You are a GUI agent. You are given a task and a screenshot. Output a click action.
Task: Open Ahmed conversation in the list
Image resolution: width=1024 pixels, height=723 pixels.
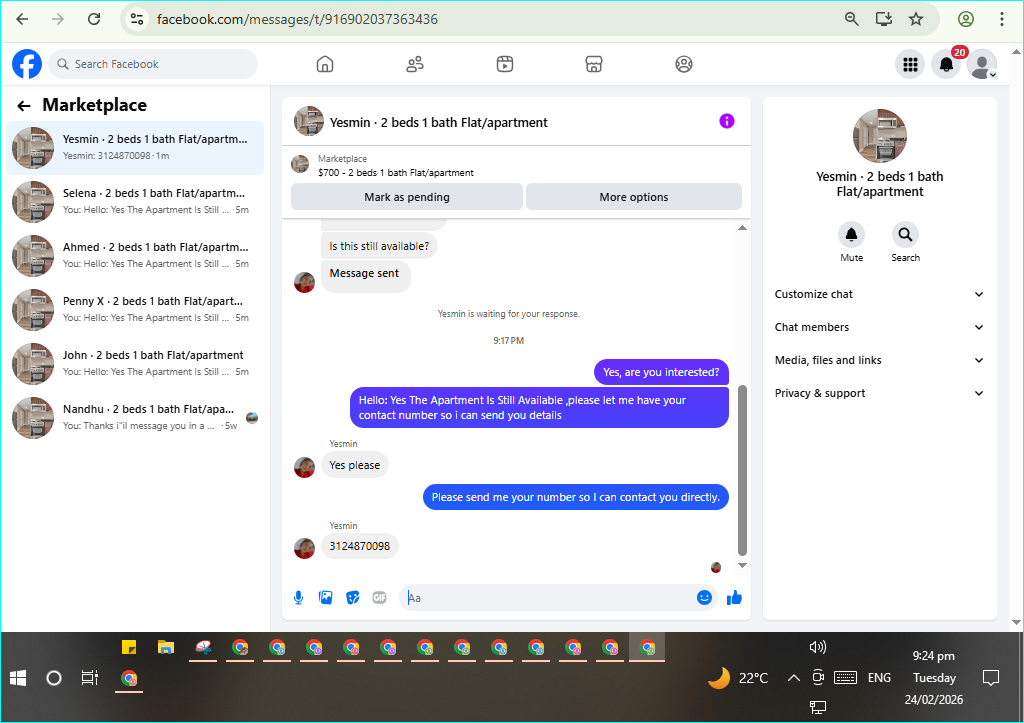click(x=135, y=255)
